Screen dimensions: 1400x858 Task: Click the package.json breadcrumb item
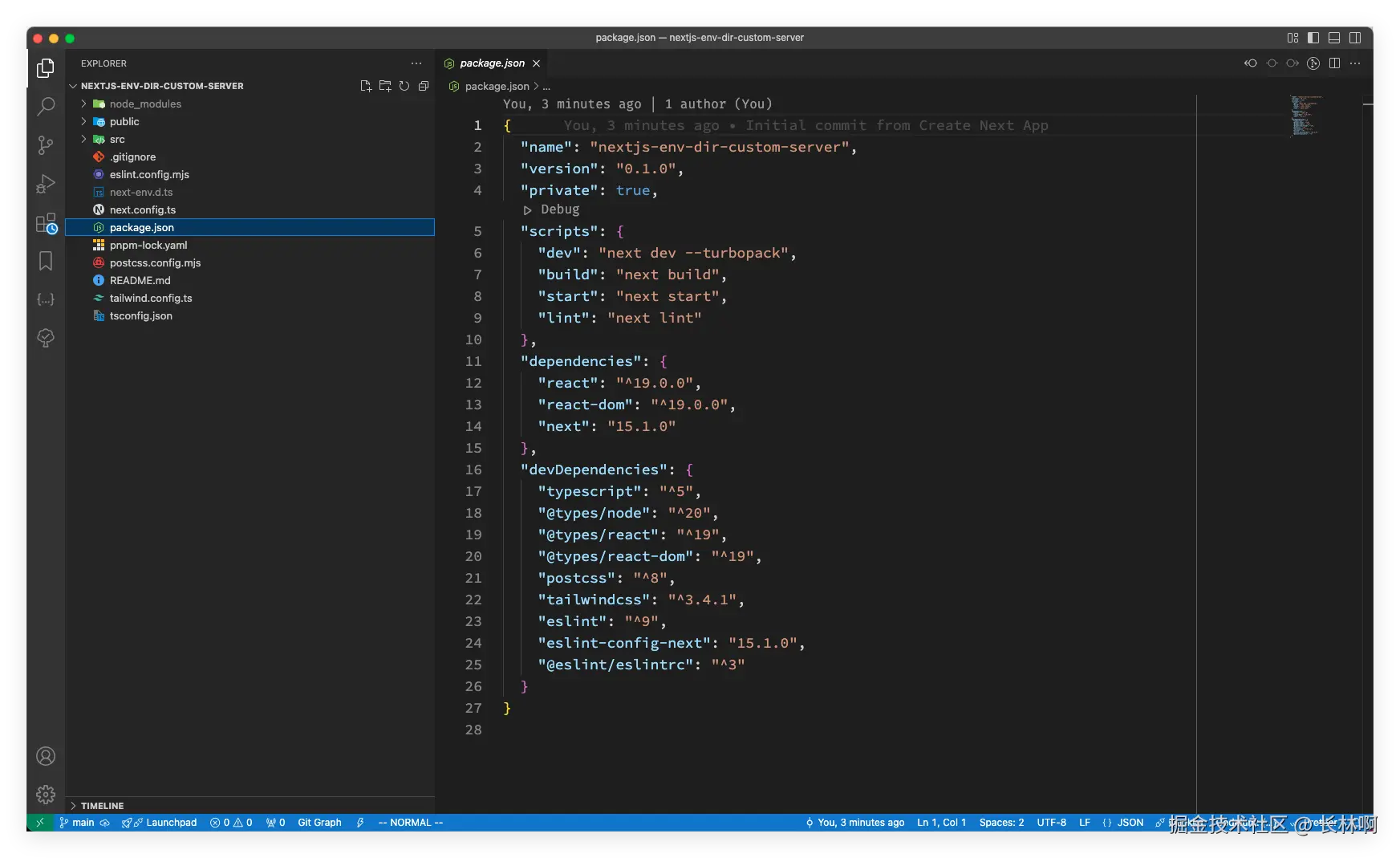(x=489, y=86)
